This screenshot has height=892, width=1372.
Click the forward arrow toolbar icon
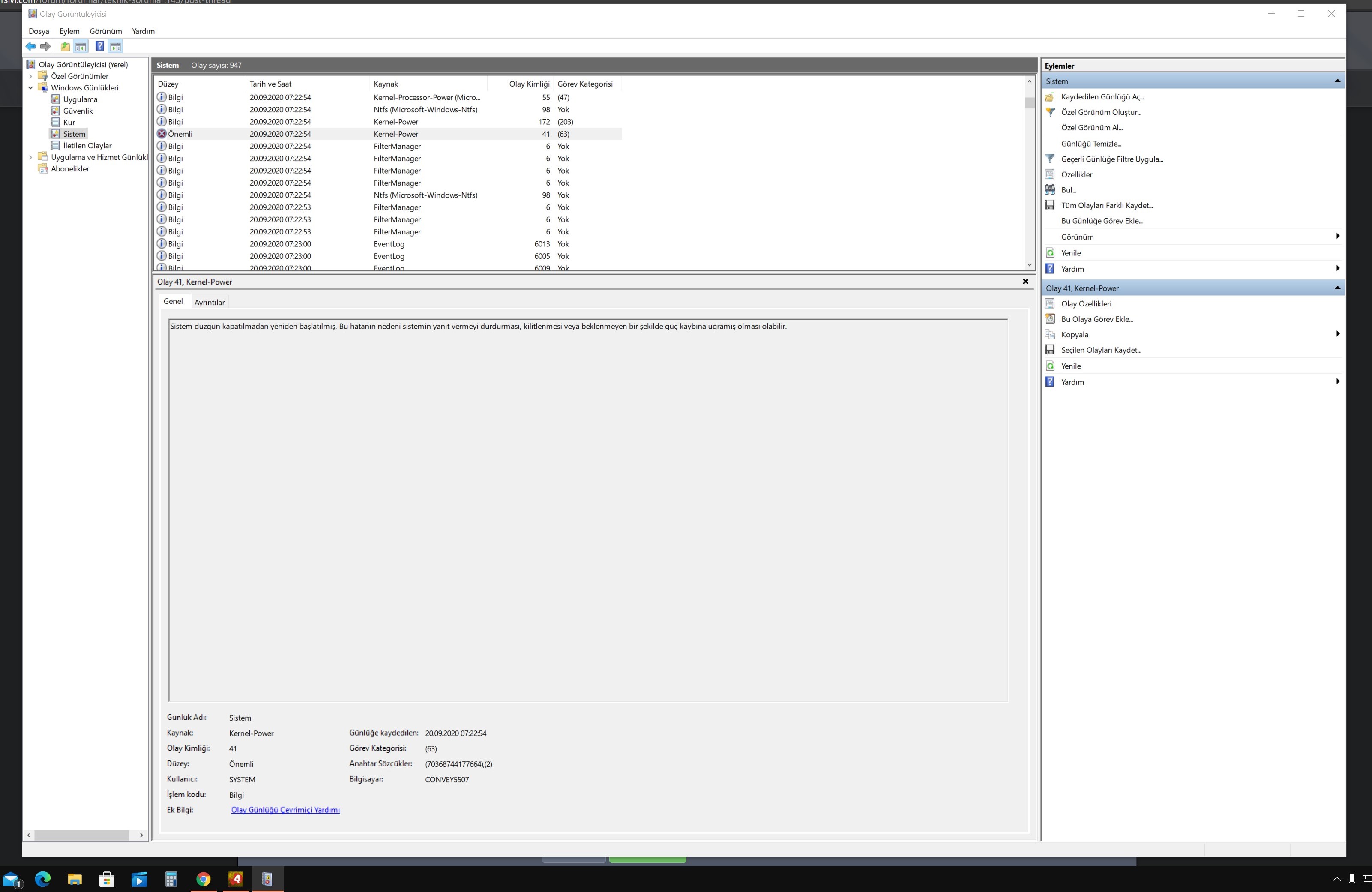[x=45, y=47]
